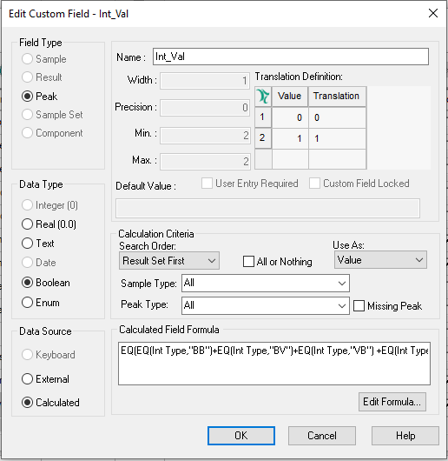Screen dimensions: 448x461
Task: Click the Precision field
Action: pos(205,108)
